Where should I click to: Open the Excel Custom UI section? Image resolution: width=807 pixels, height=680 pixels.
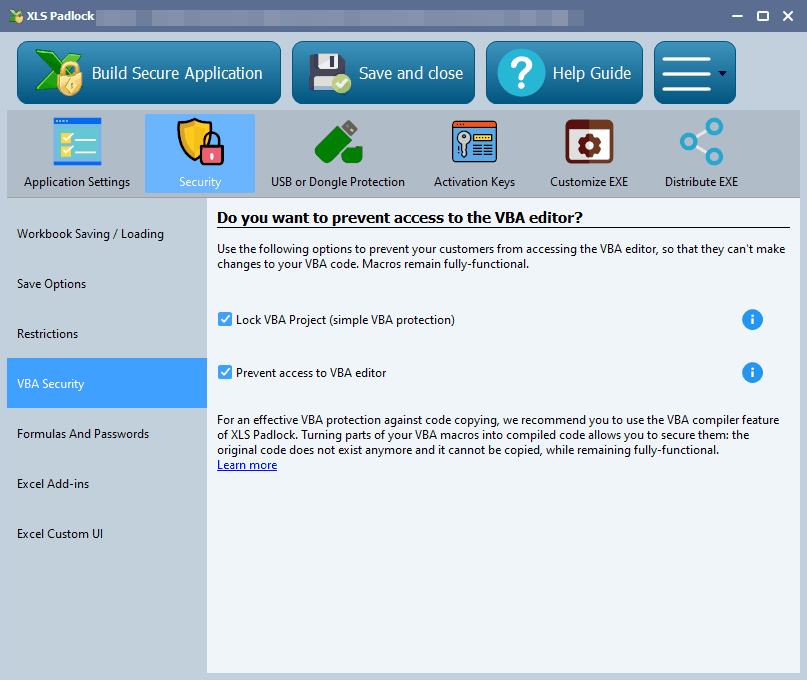pos(60,534)
